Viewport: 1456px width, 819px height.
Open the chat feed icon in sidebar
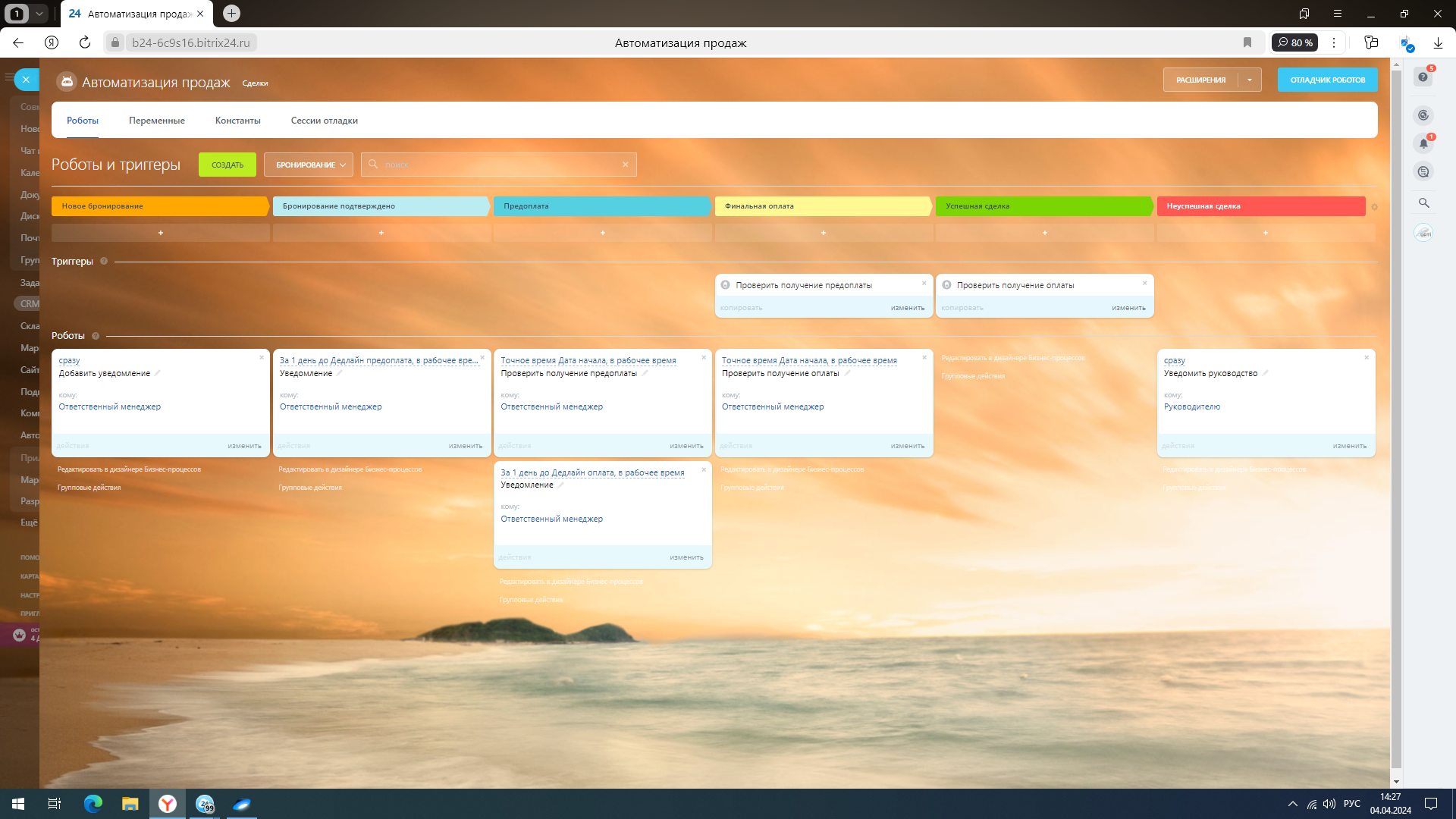coord(1423,172)
